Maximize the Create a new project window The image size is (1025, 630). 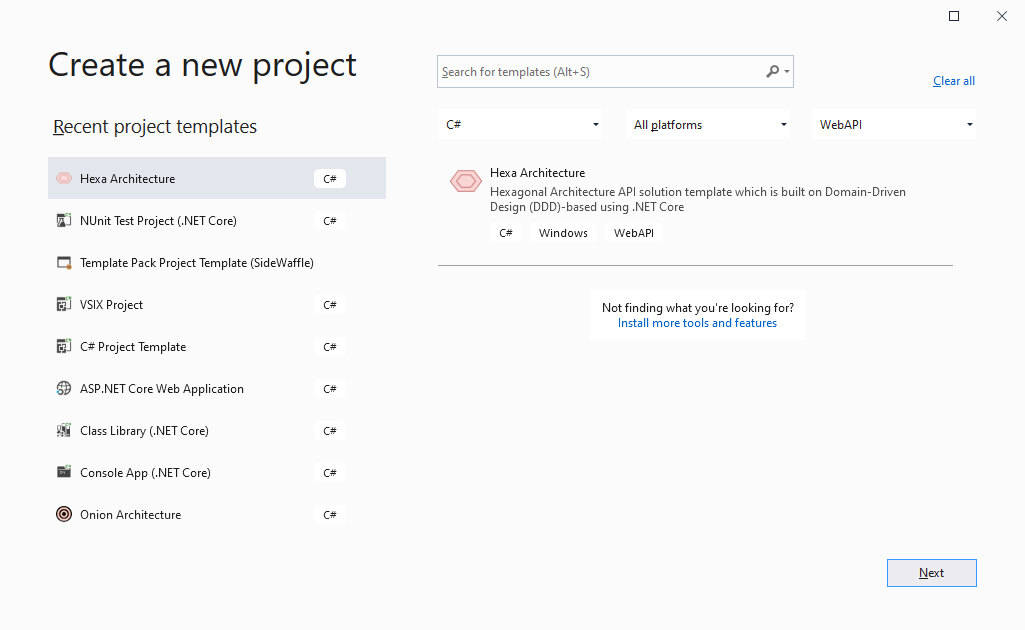click(x=954, y=16)
